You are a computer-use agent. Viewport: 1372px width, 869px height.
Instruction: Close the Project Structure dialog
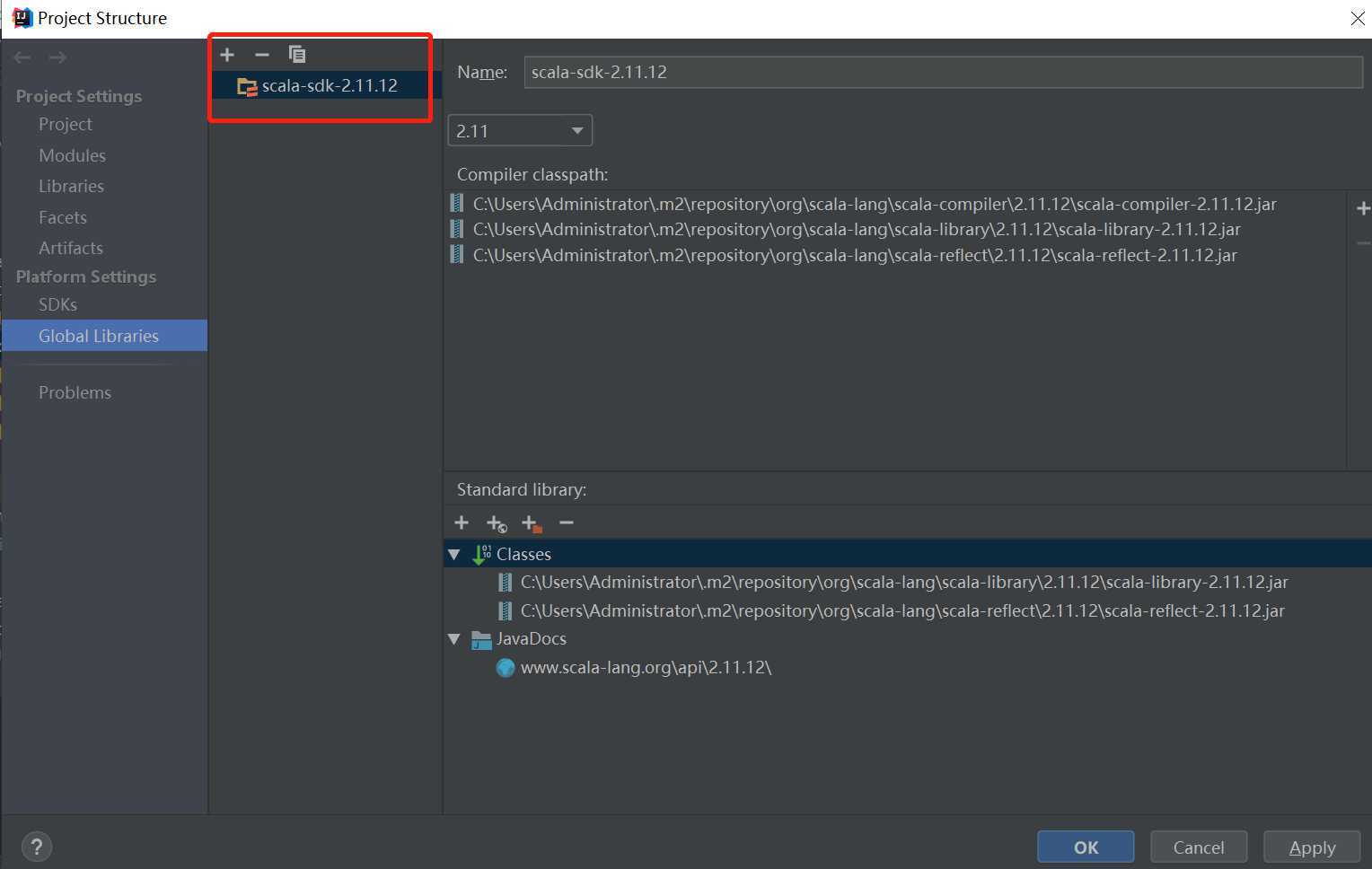coord(1358,18)
